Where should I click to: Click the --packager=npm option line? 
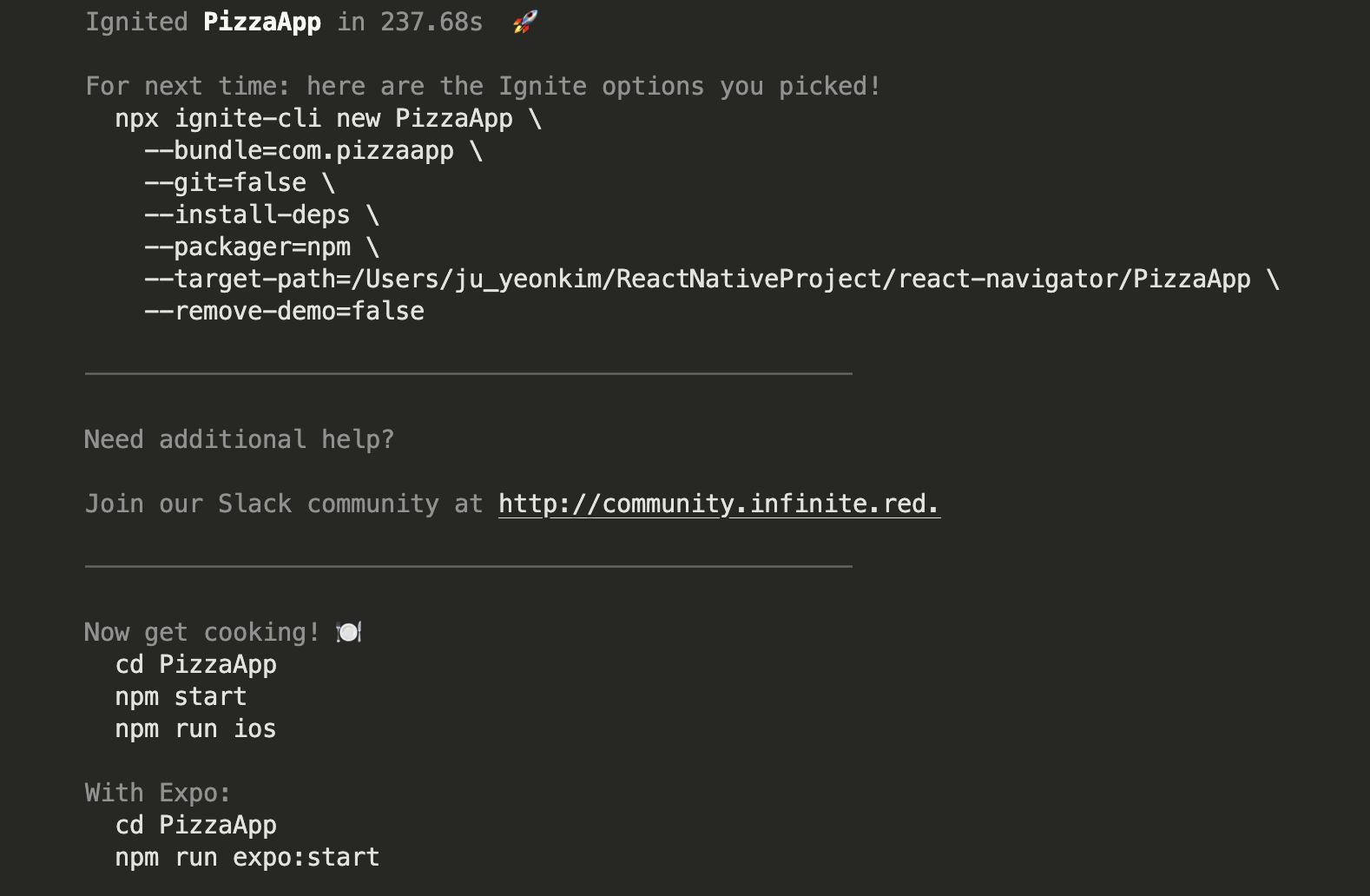(262, 247)
